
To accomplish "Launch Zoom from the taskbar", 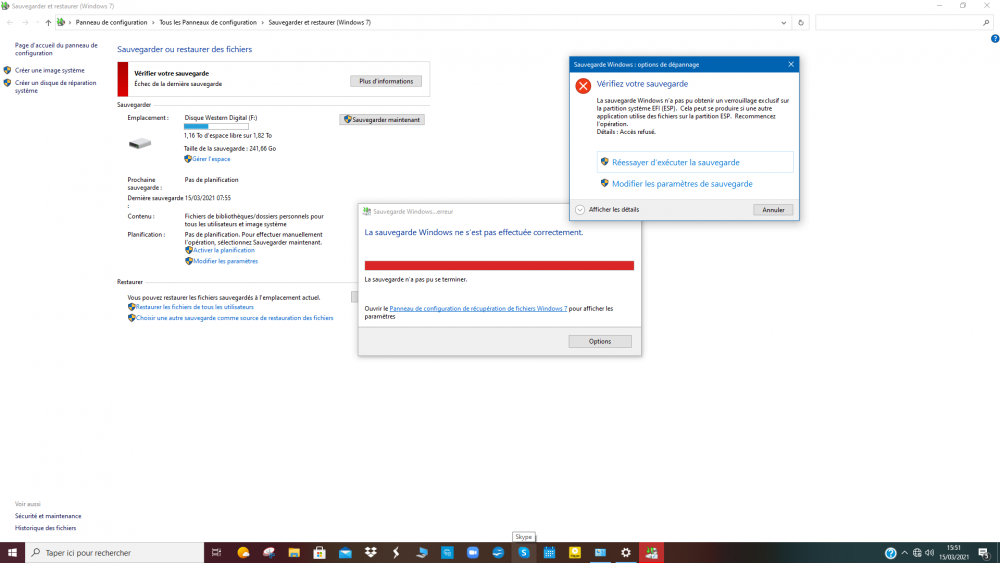I will click(473, 553).
